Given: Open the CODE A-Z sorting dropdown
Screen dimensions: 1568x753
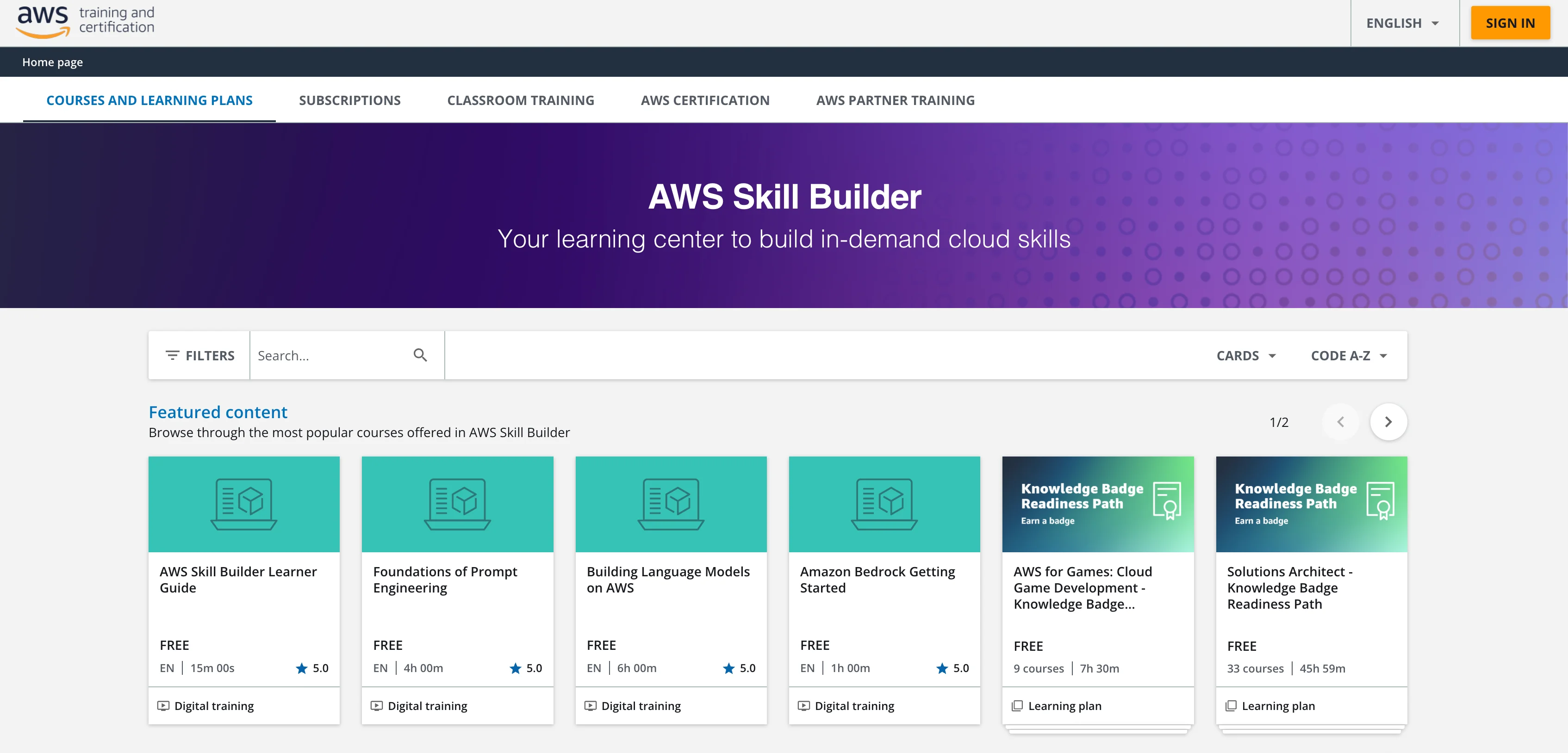Looking at the screenshot, I should click(x=1348, y=355).
